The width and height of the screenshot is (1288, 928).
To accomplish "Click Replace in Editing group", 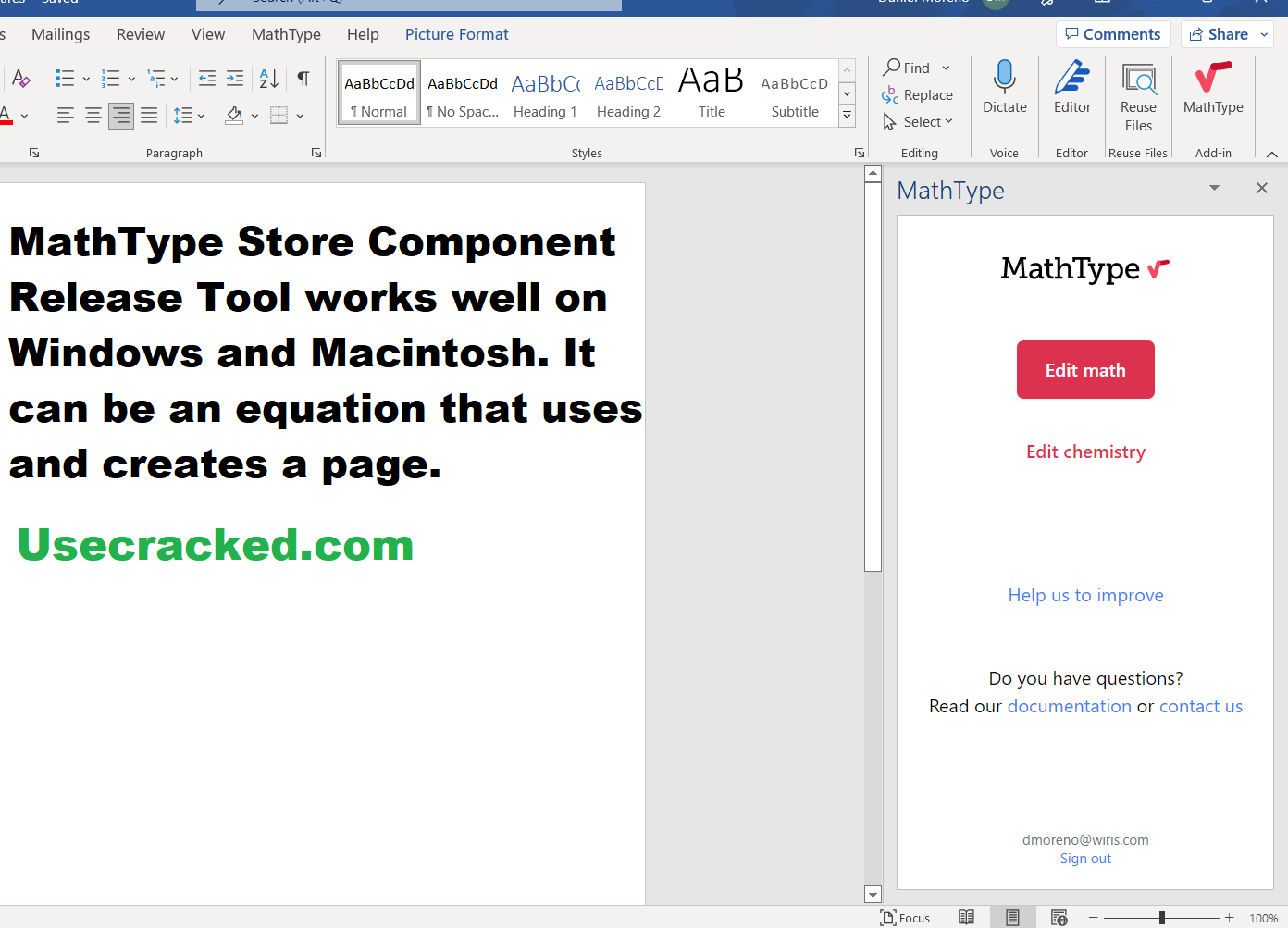I will tap(917, 94).
